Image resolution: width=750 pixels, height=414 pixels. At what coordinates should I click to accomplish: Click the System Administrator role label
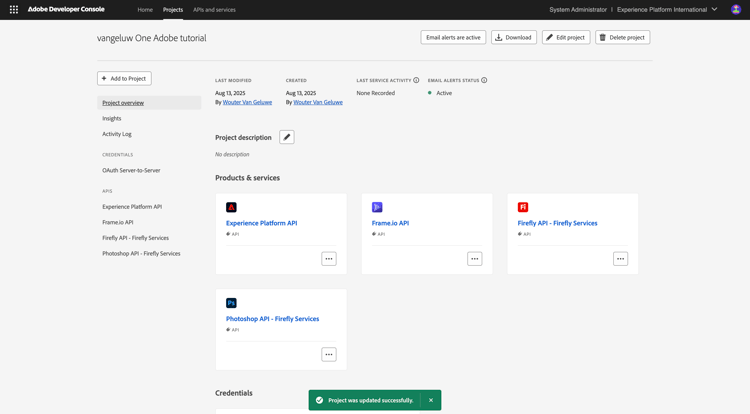[578, 10]
